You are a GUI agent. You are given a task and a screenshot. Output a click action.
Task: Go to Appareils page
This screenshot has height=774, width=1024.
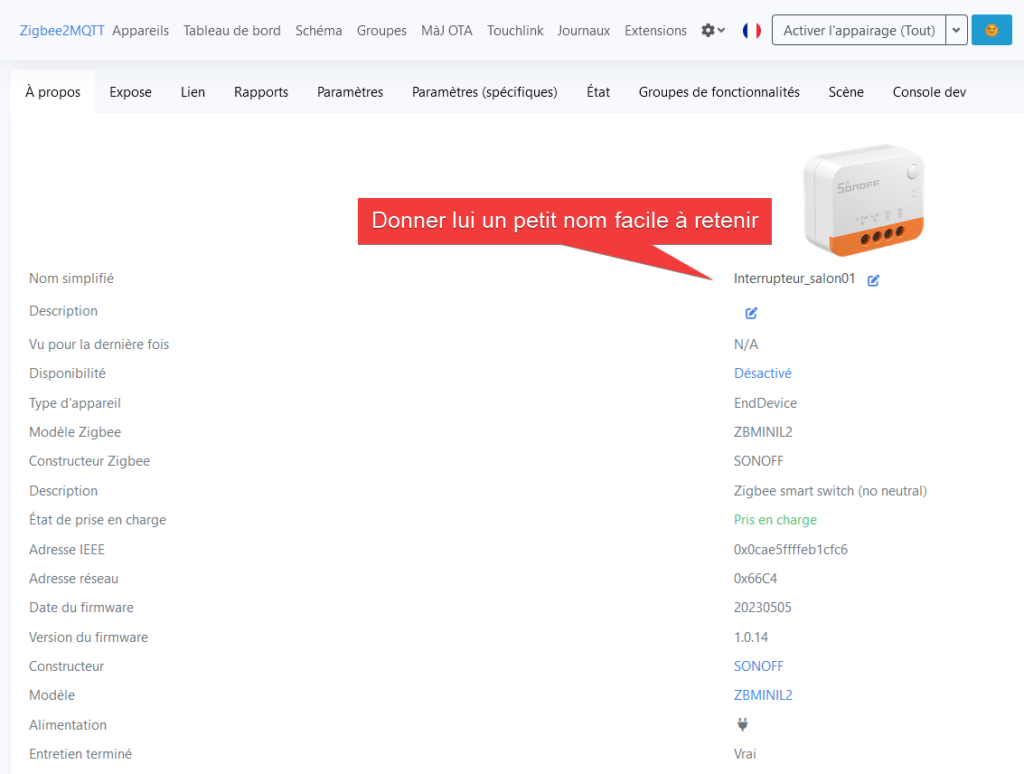(140, 30)
